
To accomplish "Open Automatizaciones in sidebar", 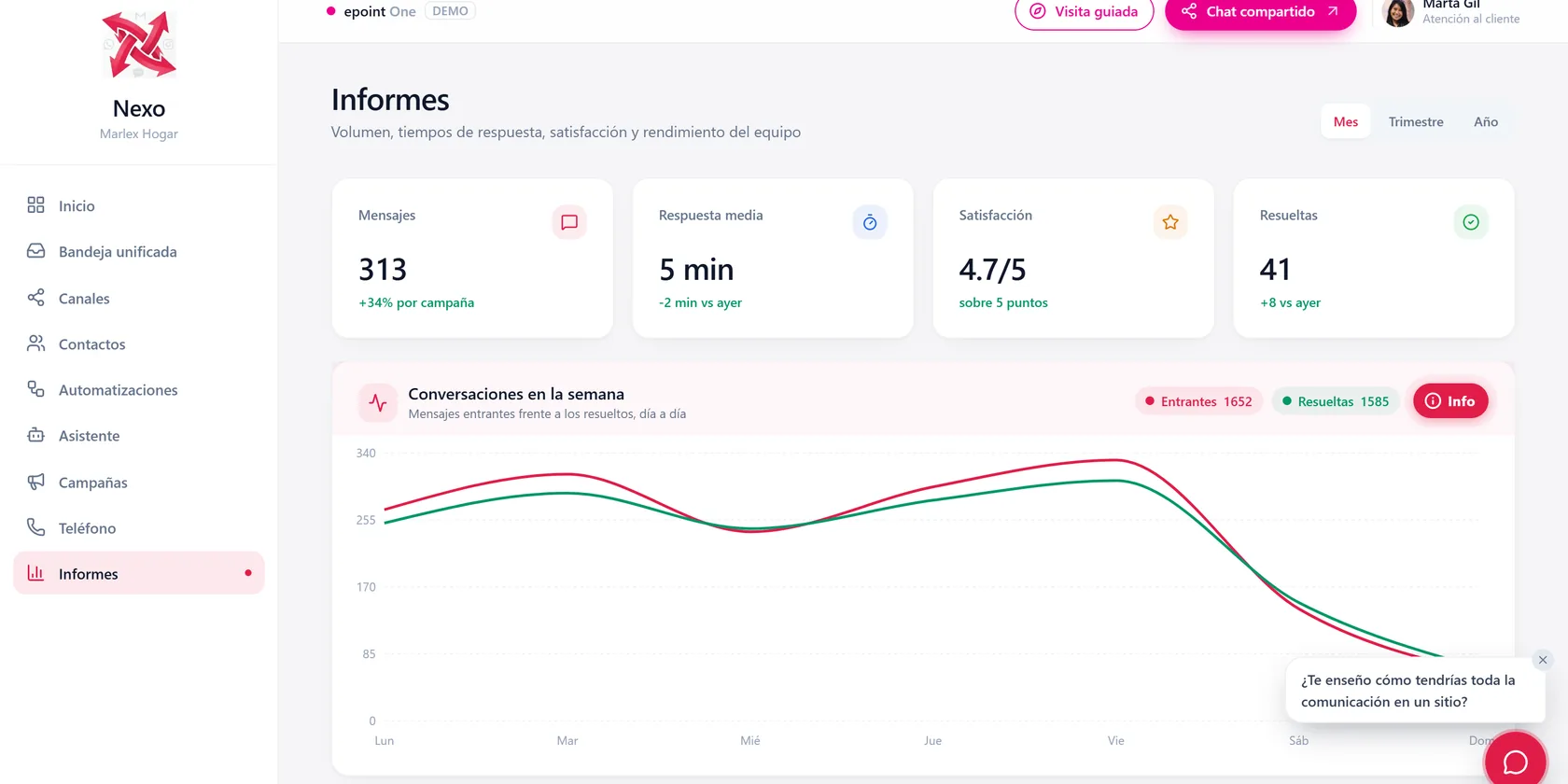I will coord(139,389).
